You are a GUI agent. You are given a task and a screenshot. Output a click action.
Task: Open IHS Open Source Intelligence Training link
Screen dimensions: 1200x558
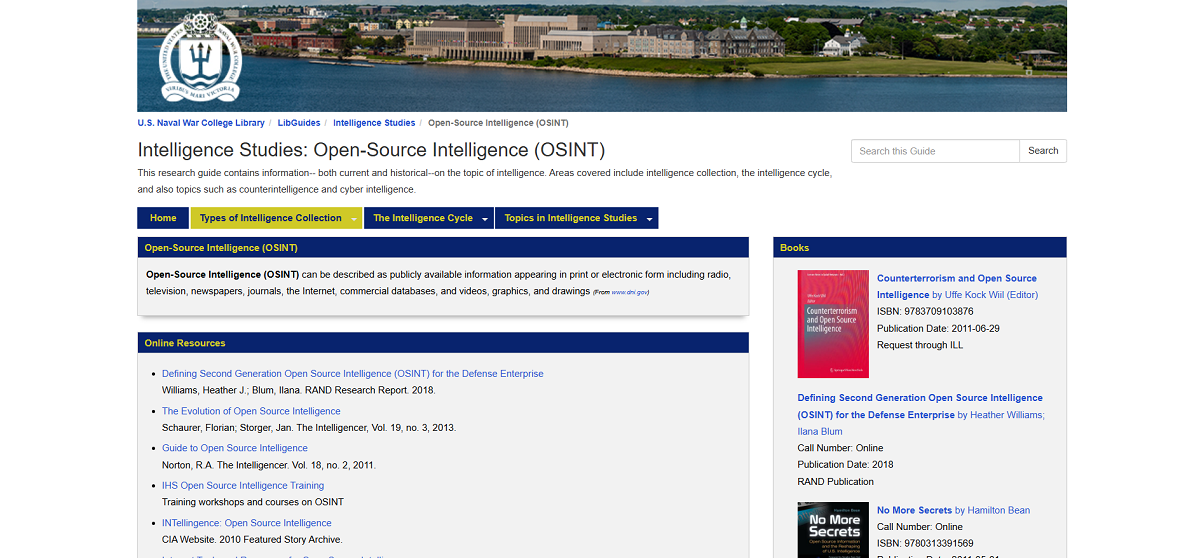tap(243, 485)
